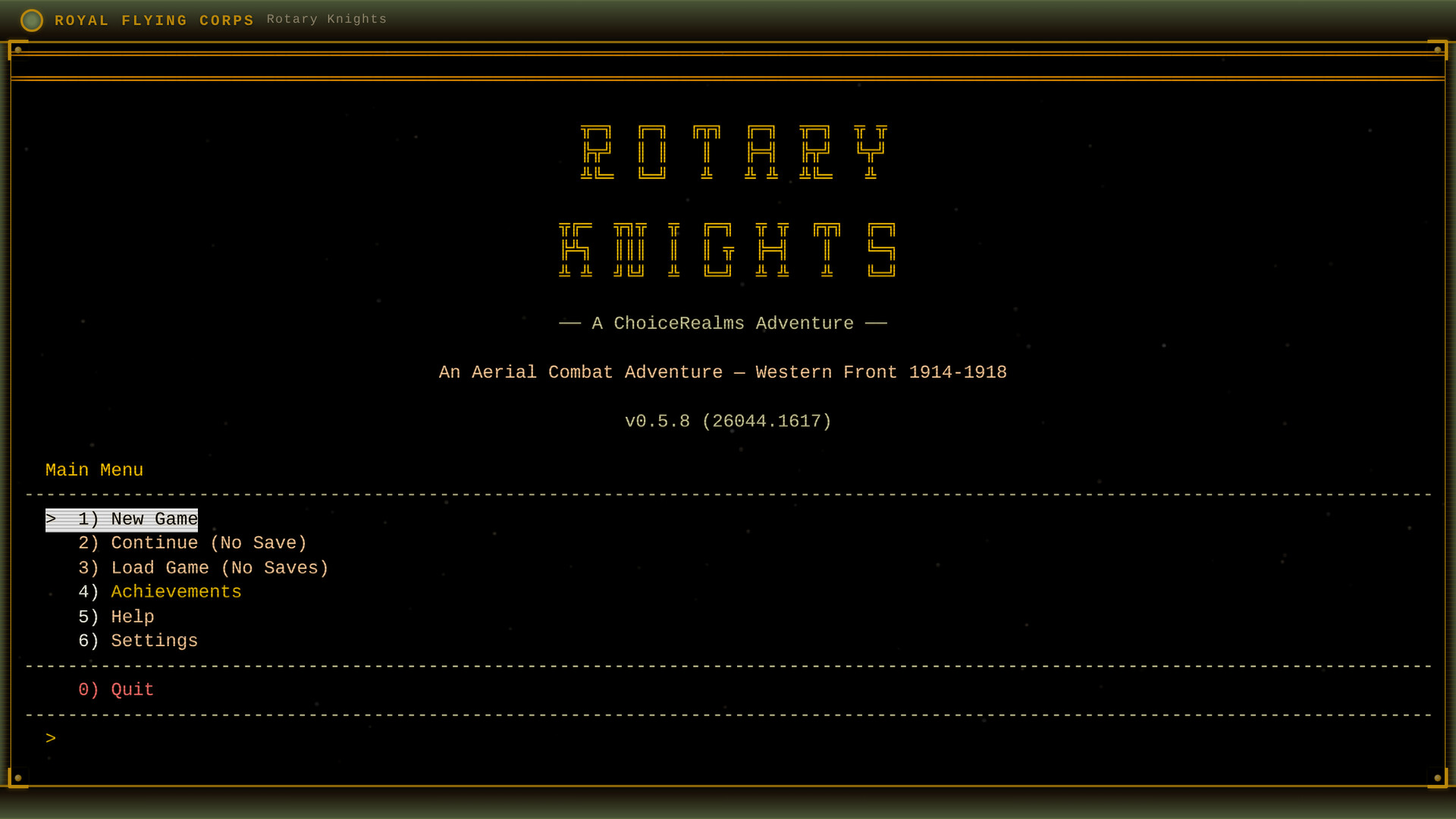Click the KNIGHTS ASCII art logo

tap(726, 250)
